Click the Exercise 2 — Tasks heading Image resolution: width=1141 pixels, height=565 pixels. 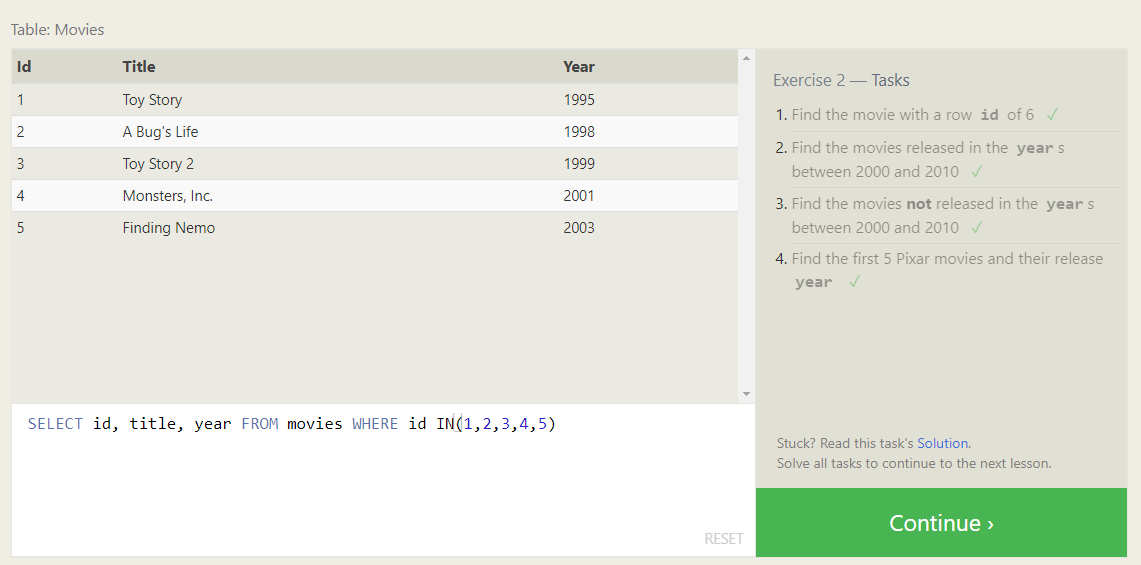841,80
